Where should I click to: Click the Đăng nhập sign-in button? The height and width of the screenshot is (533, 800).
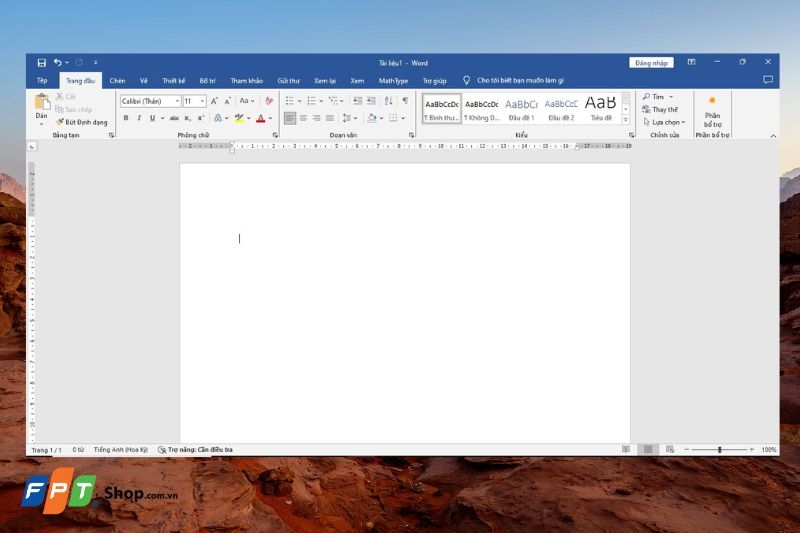652,62
